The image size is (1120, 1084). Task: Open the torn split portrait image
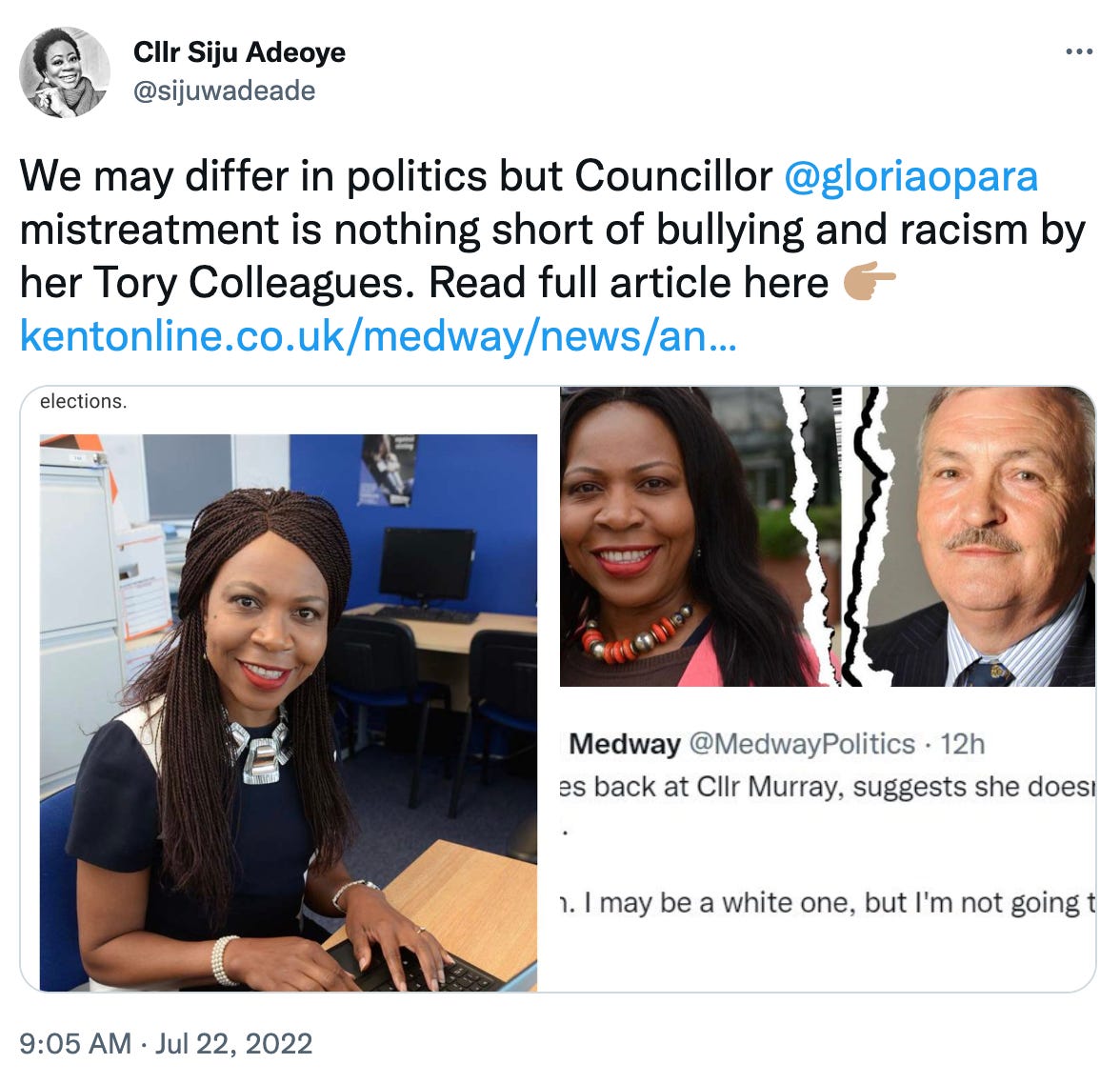827,536
